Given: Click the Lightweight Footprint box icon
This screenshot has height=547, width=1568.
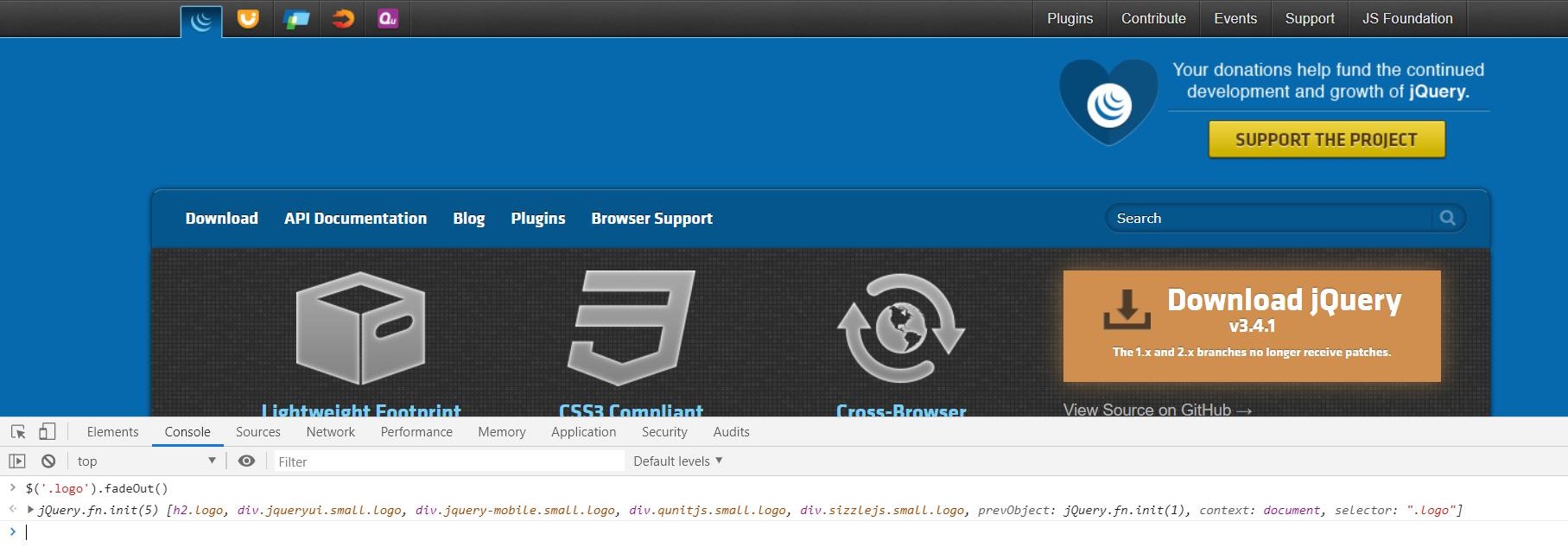Looking at the screenshot, I should click(360, 328).
